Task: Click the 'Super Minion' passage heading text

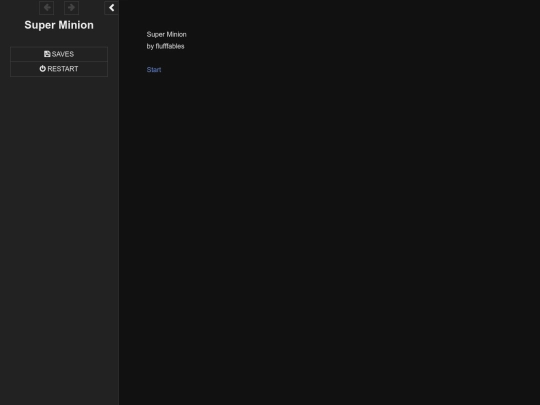Action: [x=166, y=34]
